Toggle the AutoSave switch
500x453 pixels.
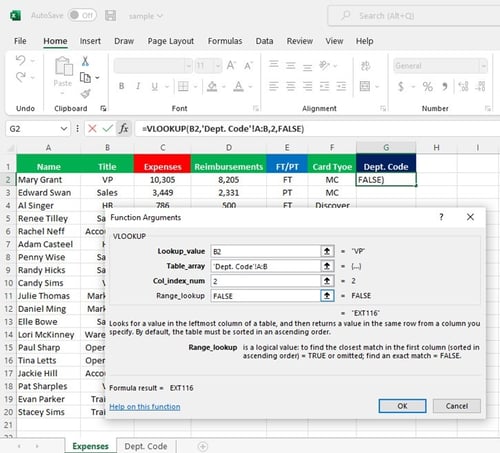82,15
